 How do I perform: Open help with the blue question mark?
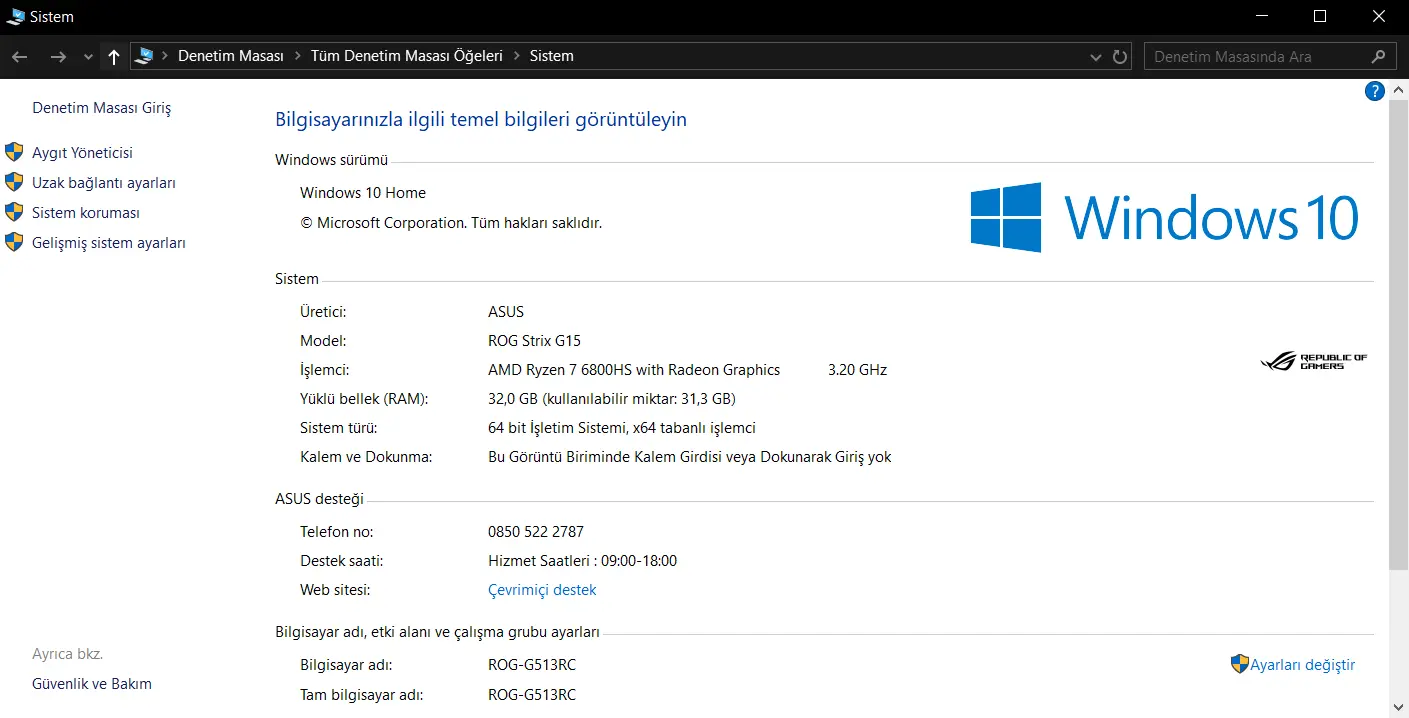(1374, 91)
